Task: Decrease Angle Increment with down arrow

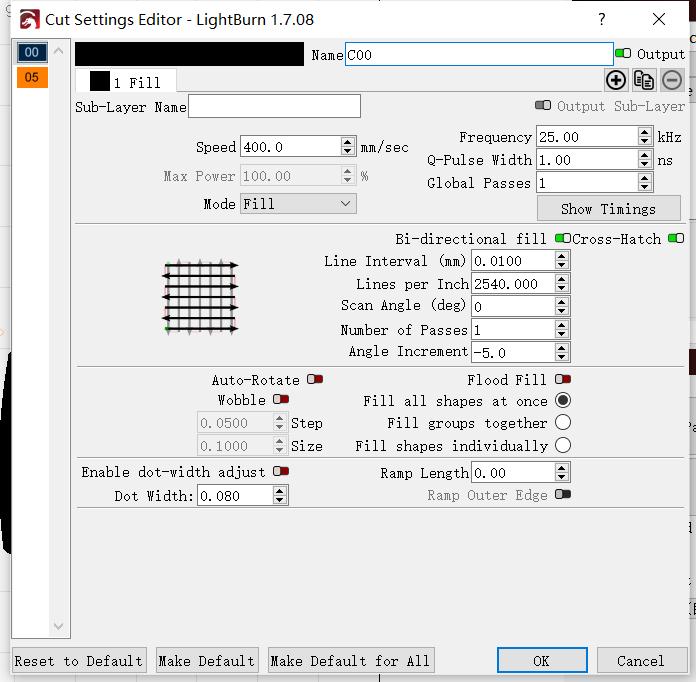Action: 561,357
